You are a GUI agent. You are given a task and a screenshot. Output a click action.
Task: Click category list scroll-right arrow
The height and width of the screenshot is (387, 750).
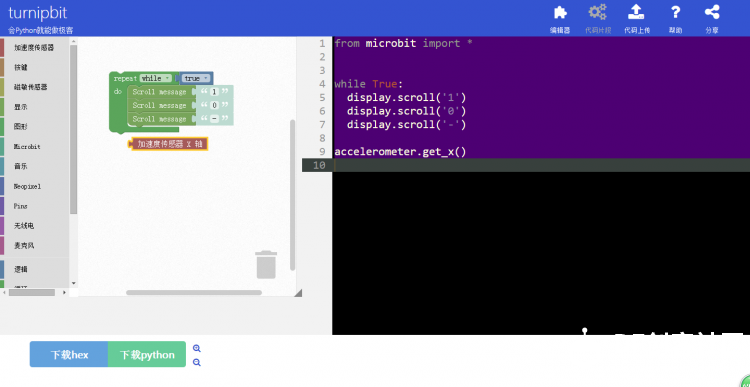[65, 292]
